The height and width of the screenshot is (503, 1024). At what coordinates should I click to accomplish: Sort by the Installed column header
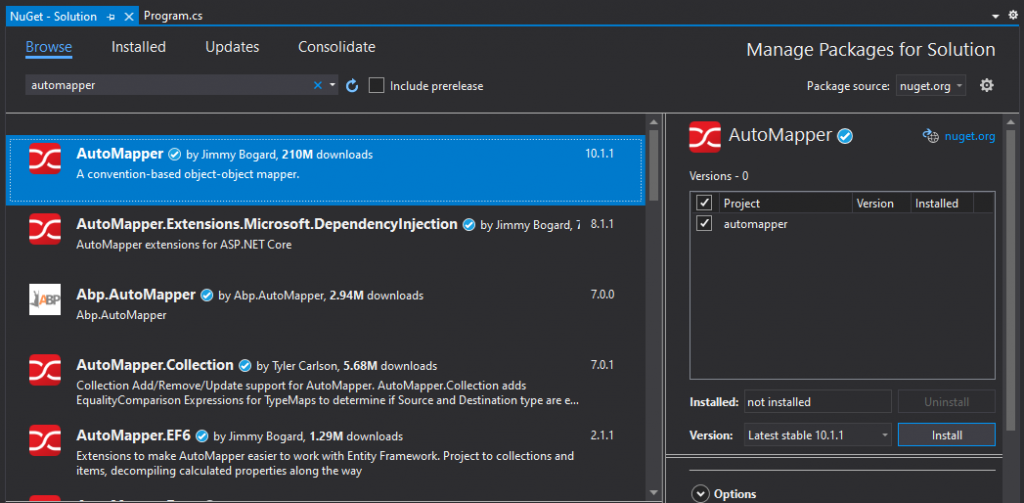point(942,203)
